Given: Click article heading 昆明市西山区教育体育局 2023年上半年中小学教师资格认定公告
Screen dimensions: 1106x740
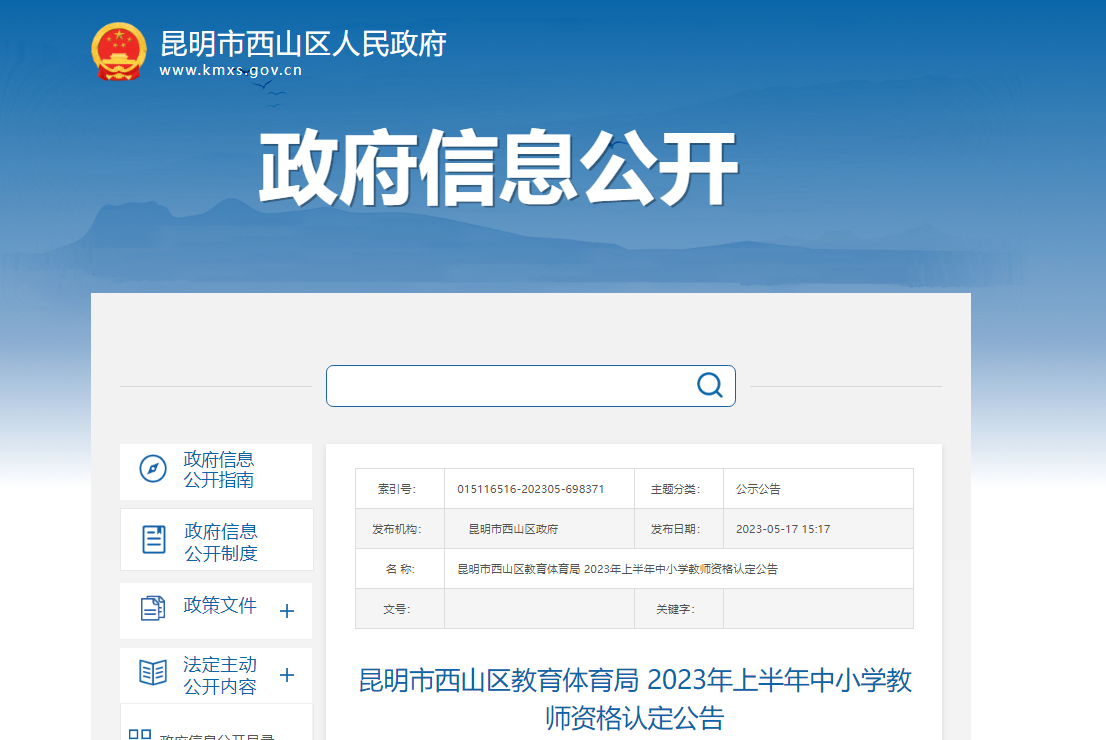Looking at the screenshot, I should point(635,699).
